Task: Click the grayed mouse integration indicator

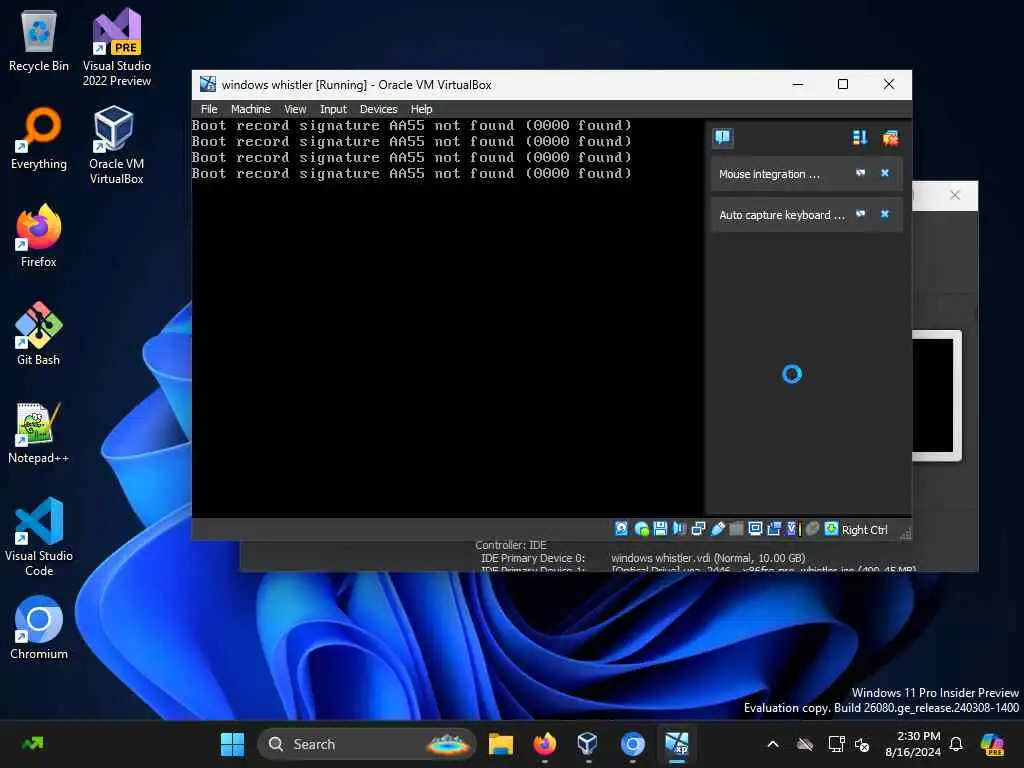Action: click(x=812, y=529)
